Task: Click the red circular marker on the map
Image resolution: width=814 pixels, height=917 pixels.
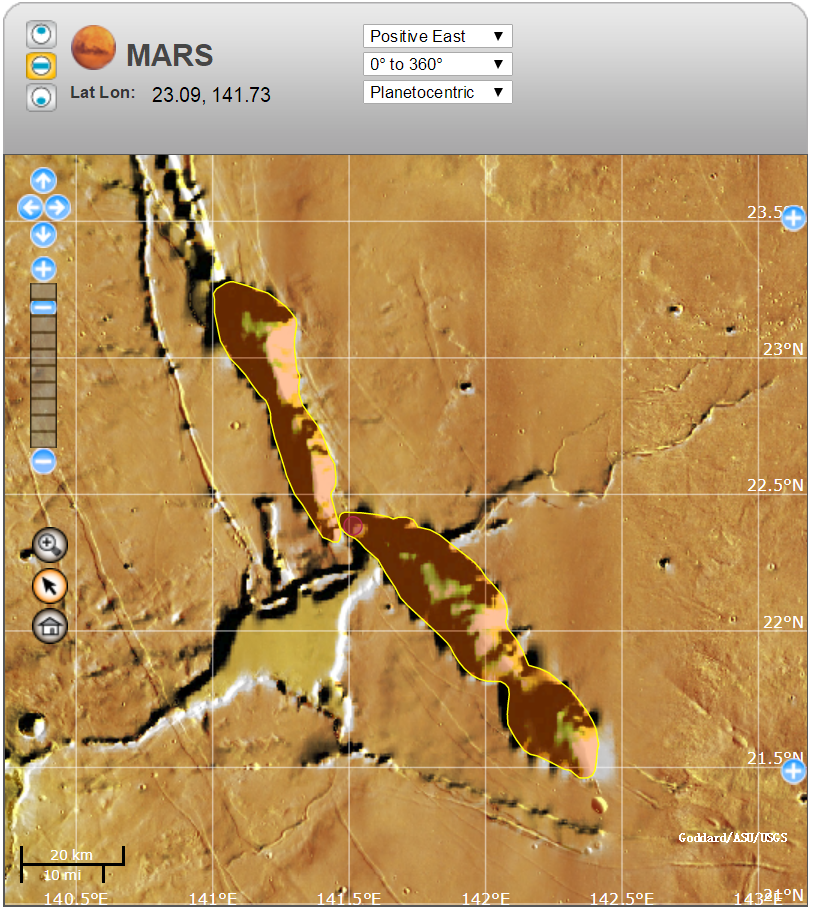Action: 352,526
